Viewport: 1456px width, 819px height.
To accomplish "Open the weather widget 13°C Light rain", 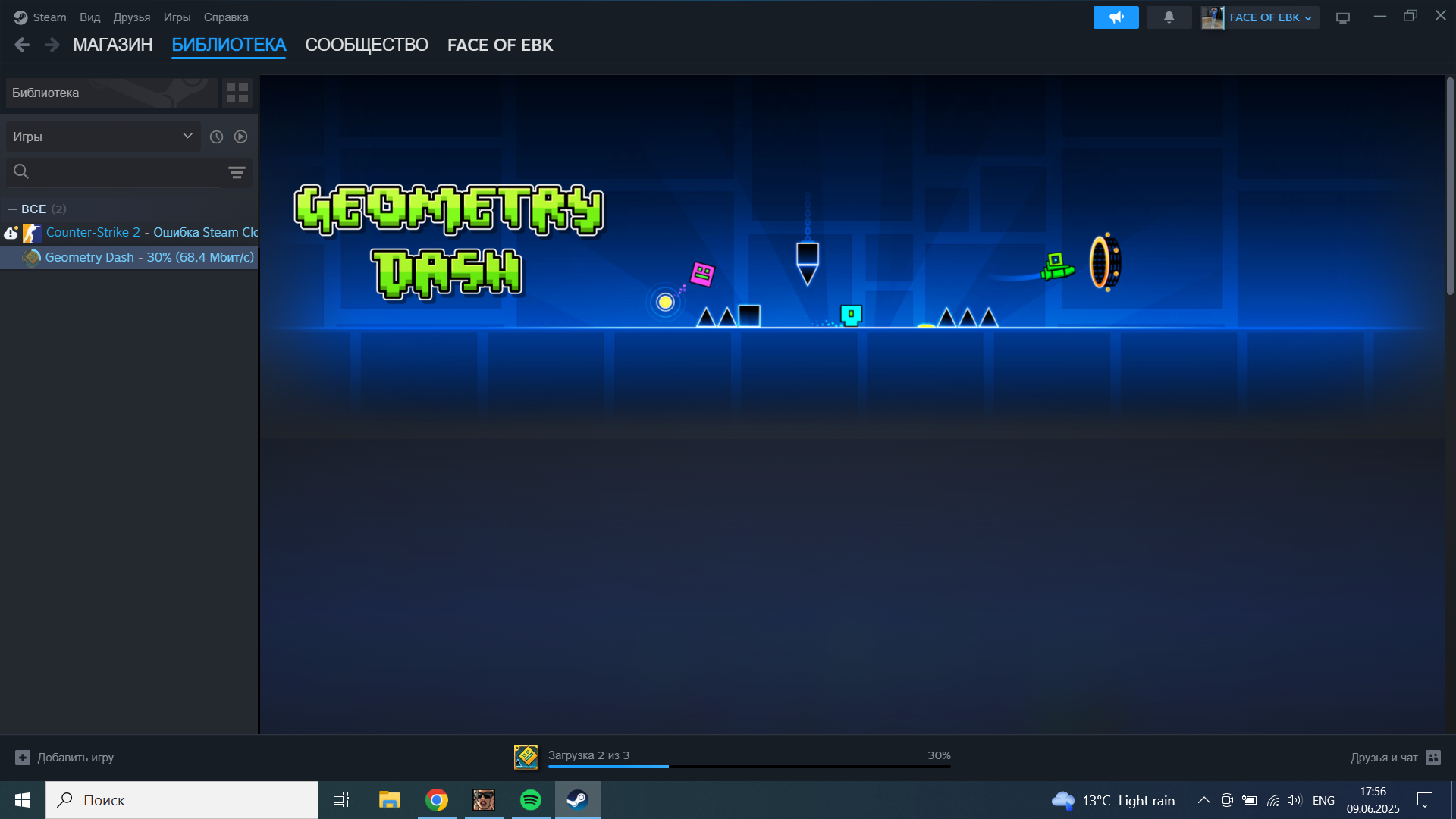I will tap(1113, 800).
